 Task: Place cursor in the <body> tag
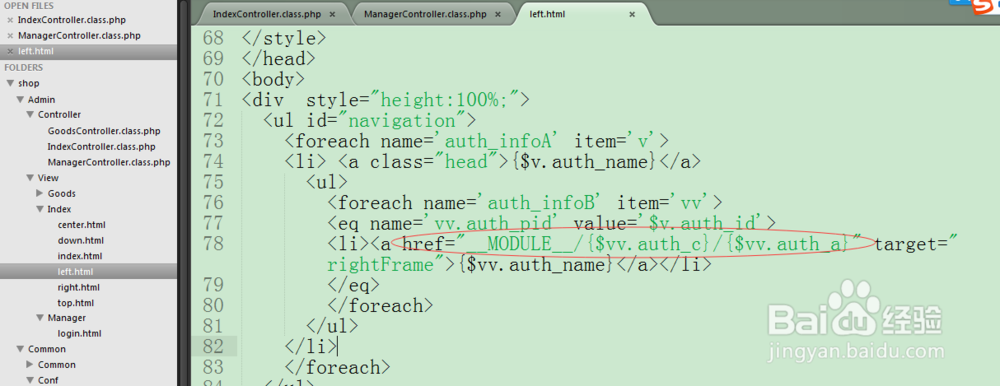273,80
